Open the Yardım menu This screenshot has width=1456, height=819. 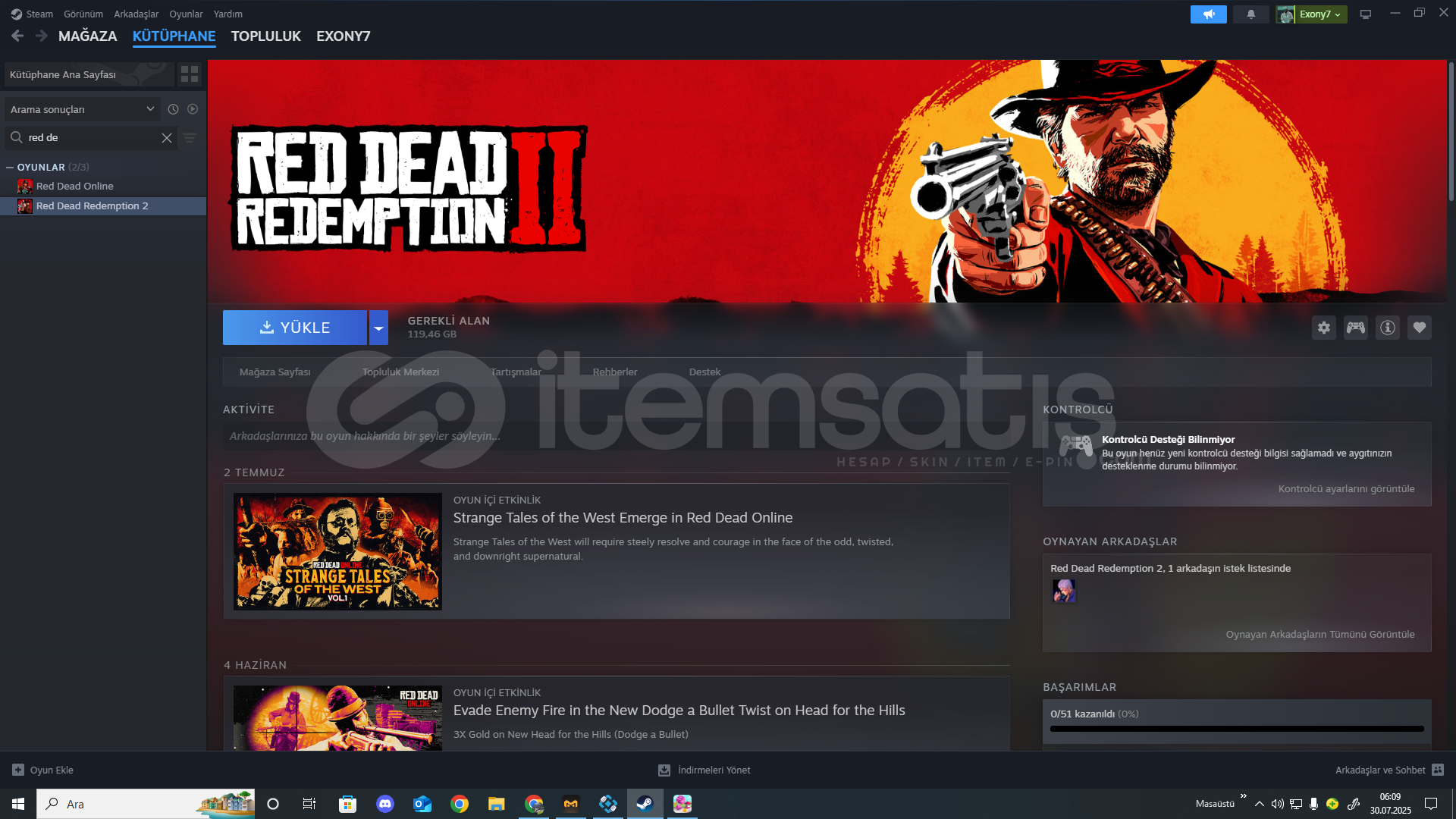click(x=227, y=14)
